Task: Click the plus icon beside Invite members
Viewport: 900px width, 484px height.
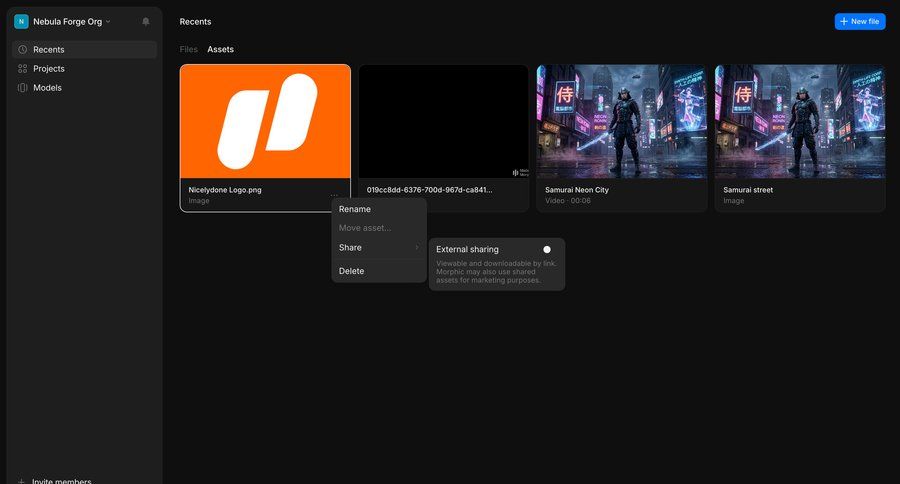Action: pyautogui.click(x=21, y=481)
